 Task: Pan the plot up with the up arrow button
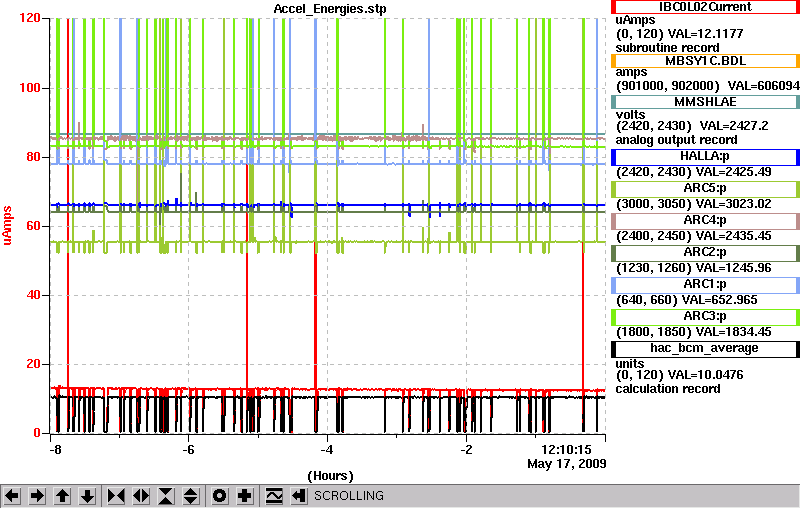pyautogui.click(x=62, y=496)
